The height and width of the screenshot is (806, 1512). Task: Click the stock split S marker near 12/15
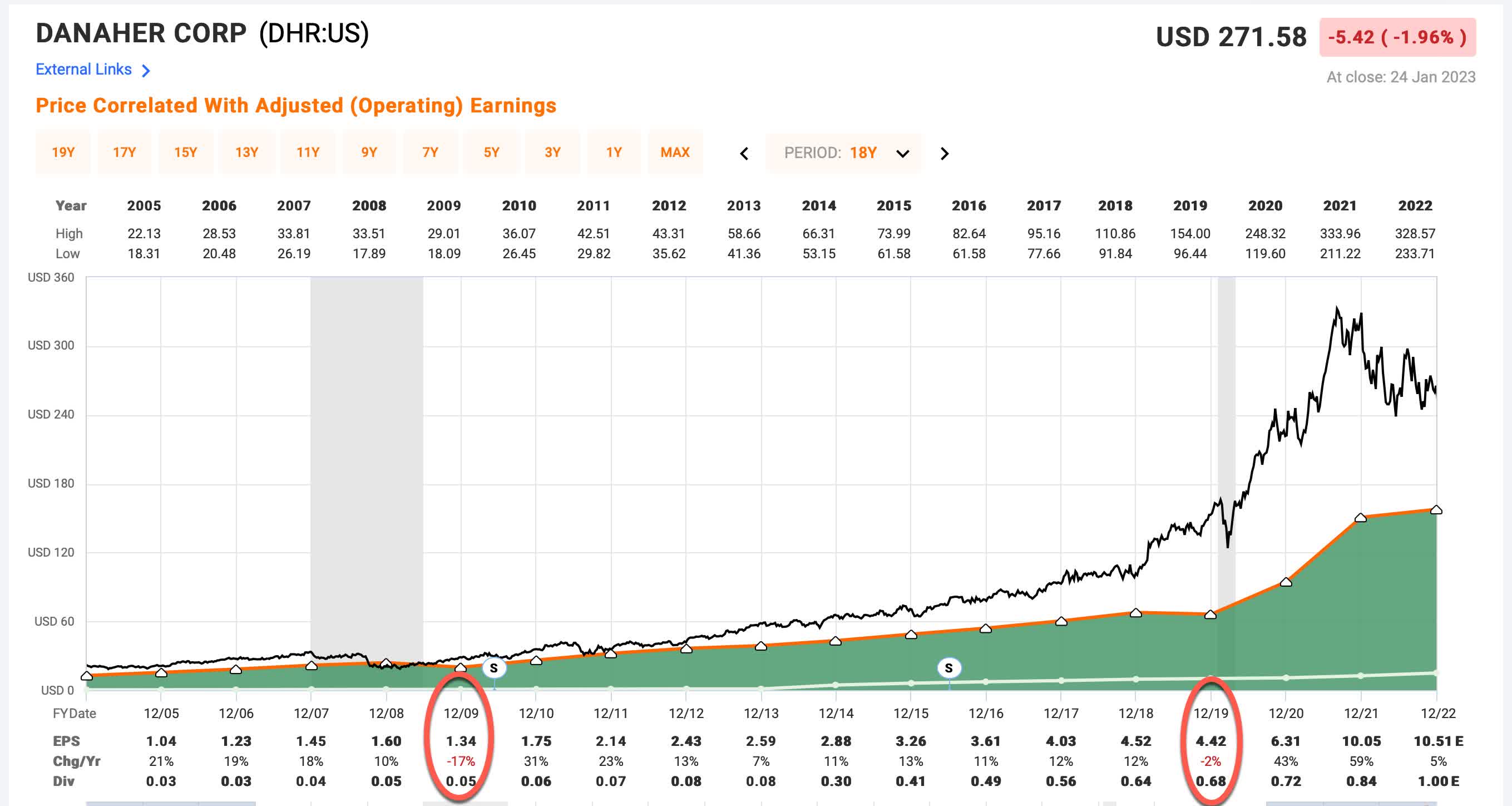(948, 668)
